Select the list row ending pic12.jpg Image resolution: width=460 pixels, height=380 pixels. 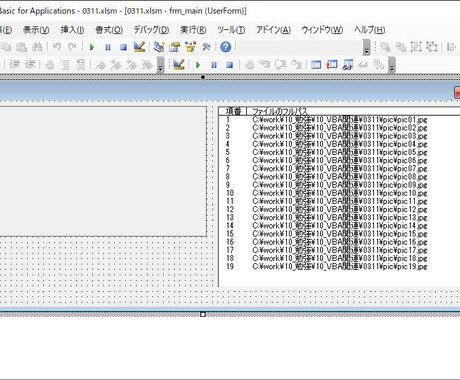click(x=339, y=209)
